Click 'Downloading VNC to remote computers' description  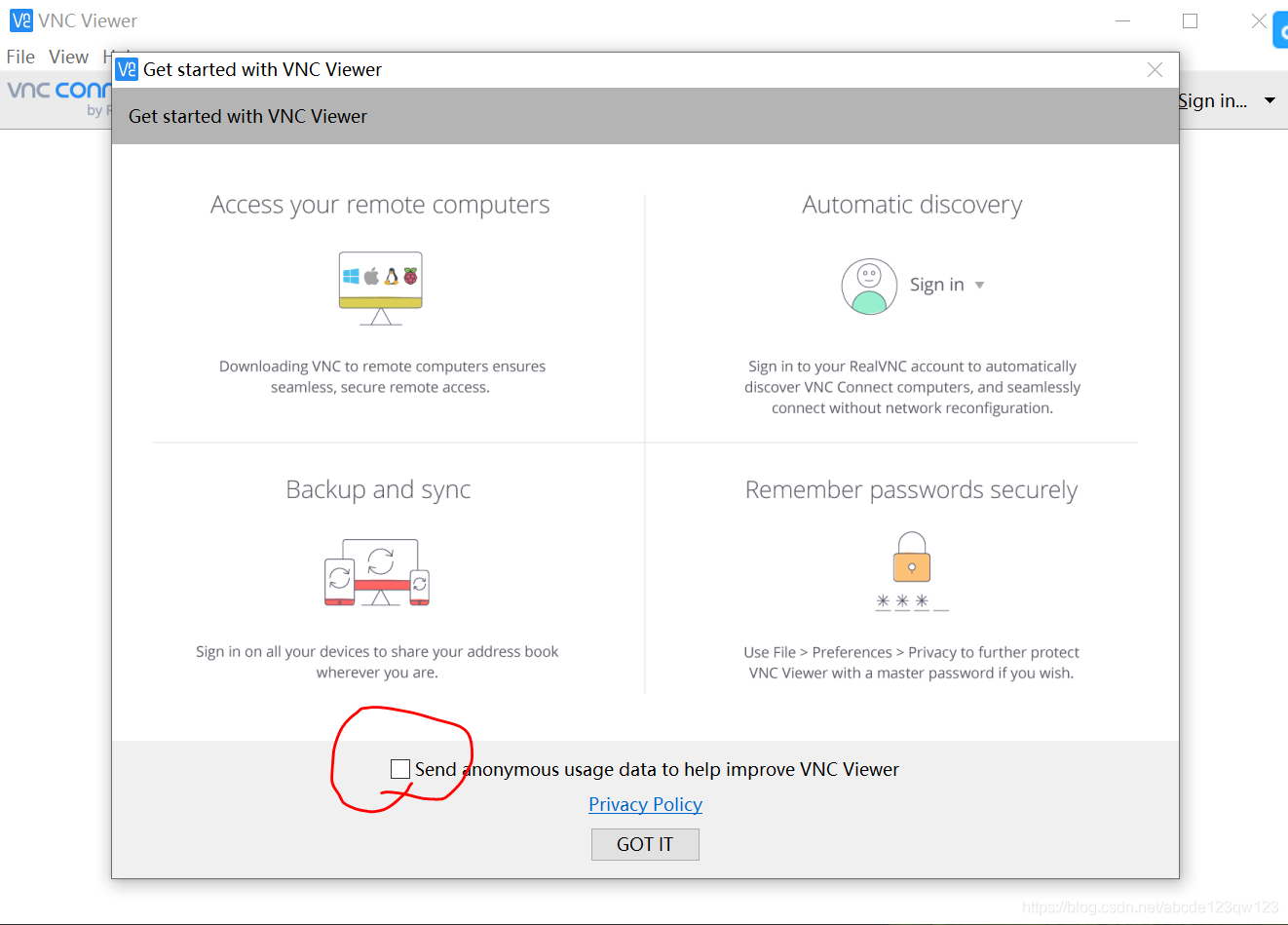point(382,376)
